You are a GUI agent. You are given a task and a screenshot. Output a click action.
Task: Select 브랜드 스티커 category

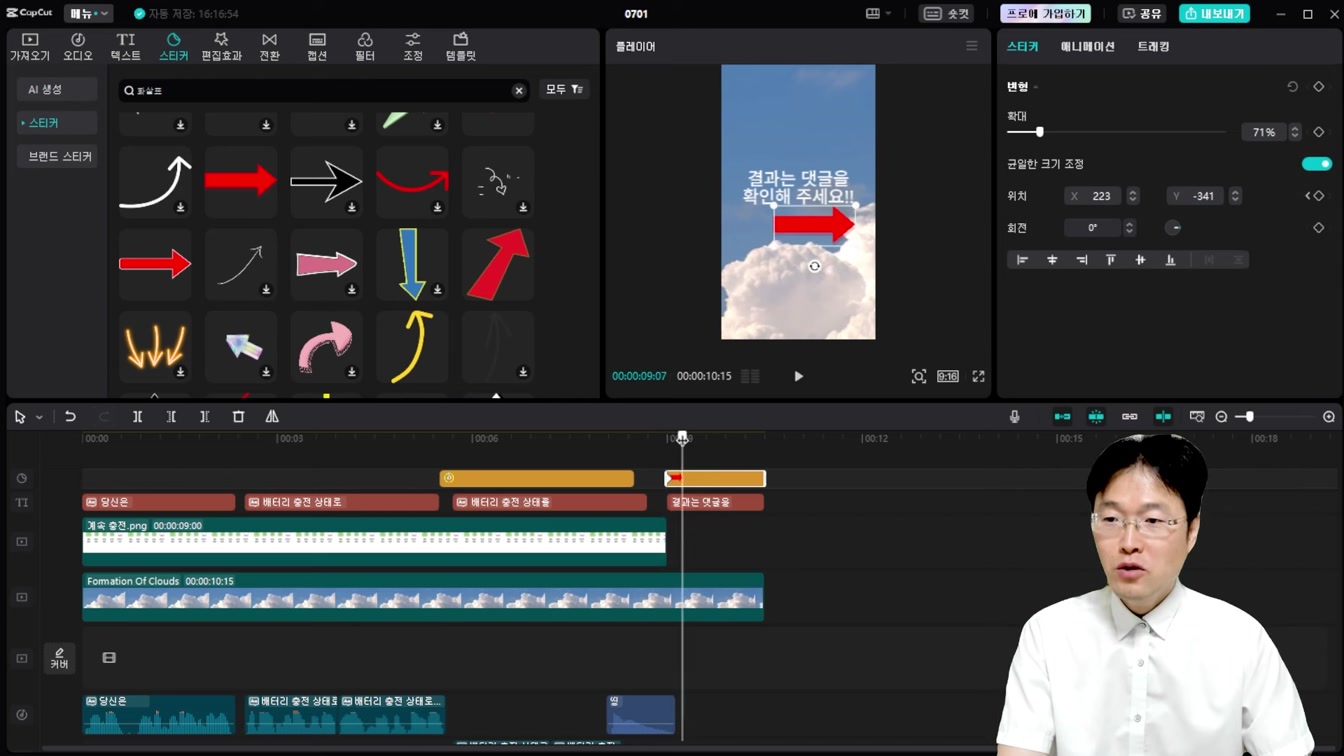tap(58, 156)
